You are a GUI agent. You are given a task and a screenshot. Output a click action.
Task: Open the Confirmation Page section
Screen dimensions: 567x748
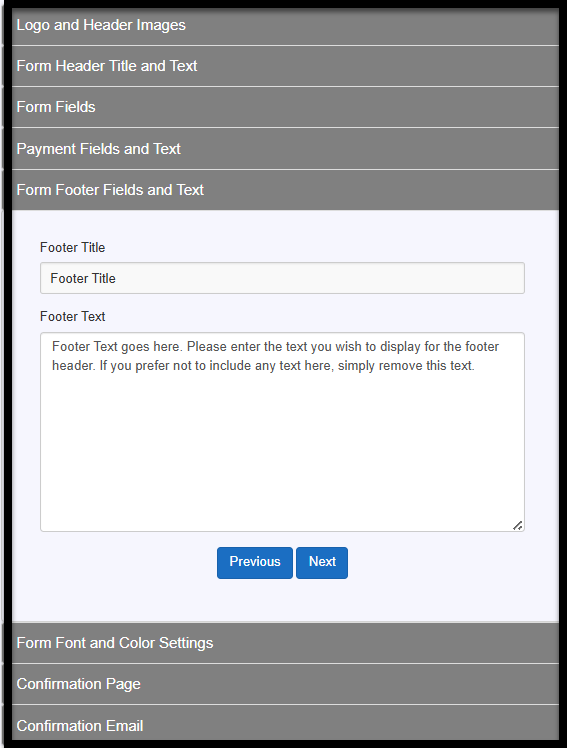[285, 684]
